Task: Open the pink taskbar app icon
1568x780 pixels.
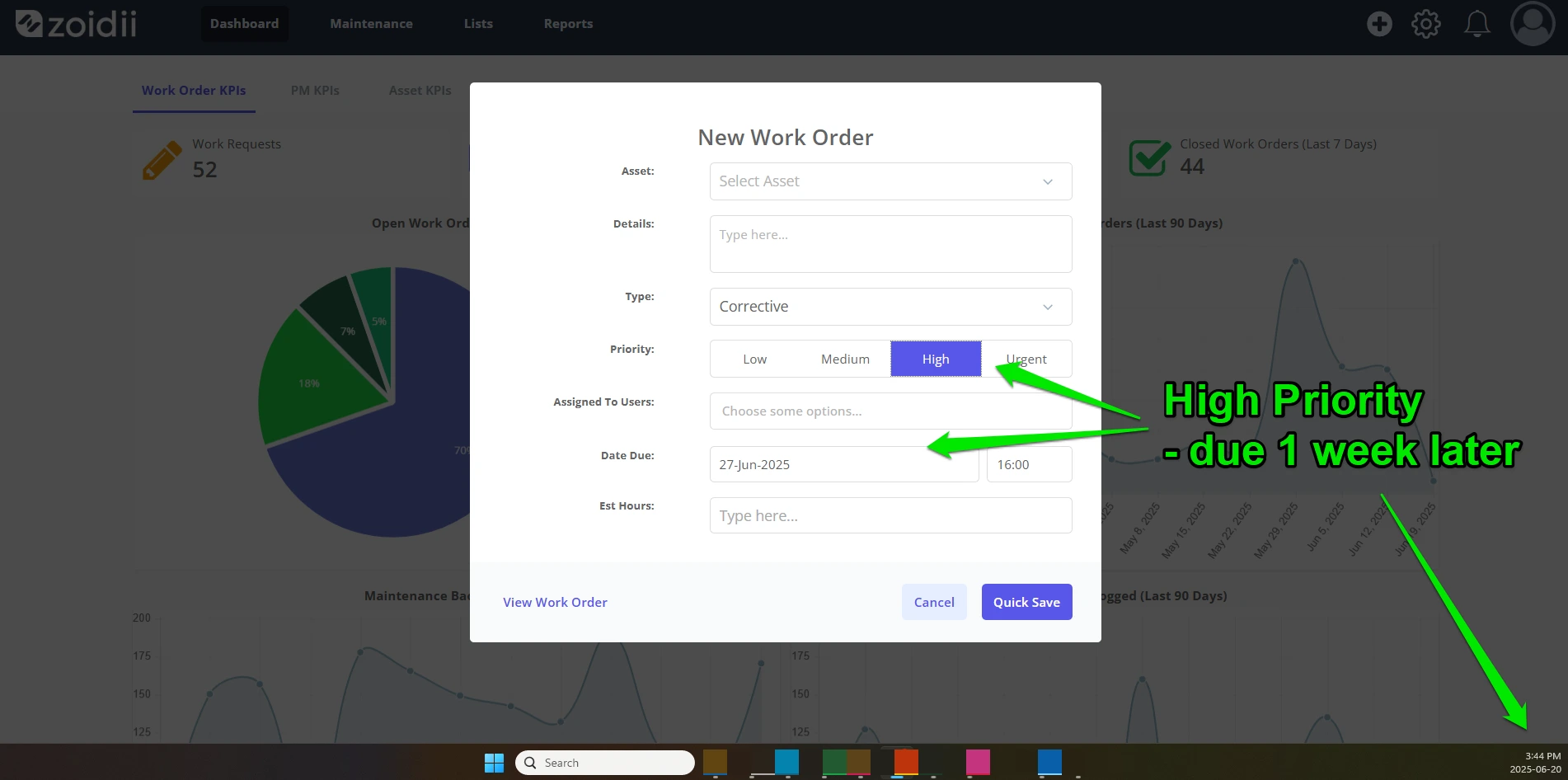Action: (x=978, y=762)
